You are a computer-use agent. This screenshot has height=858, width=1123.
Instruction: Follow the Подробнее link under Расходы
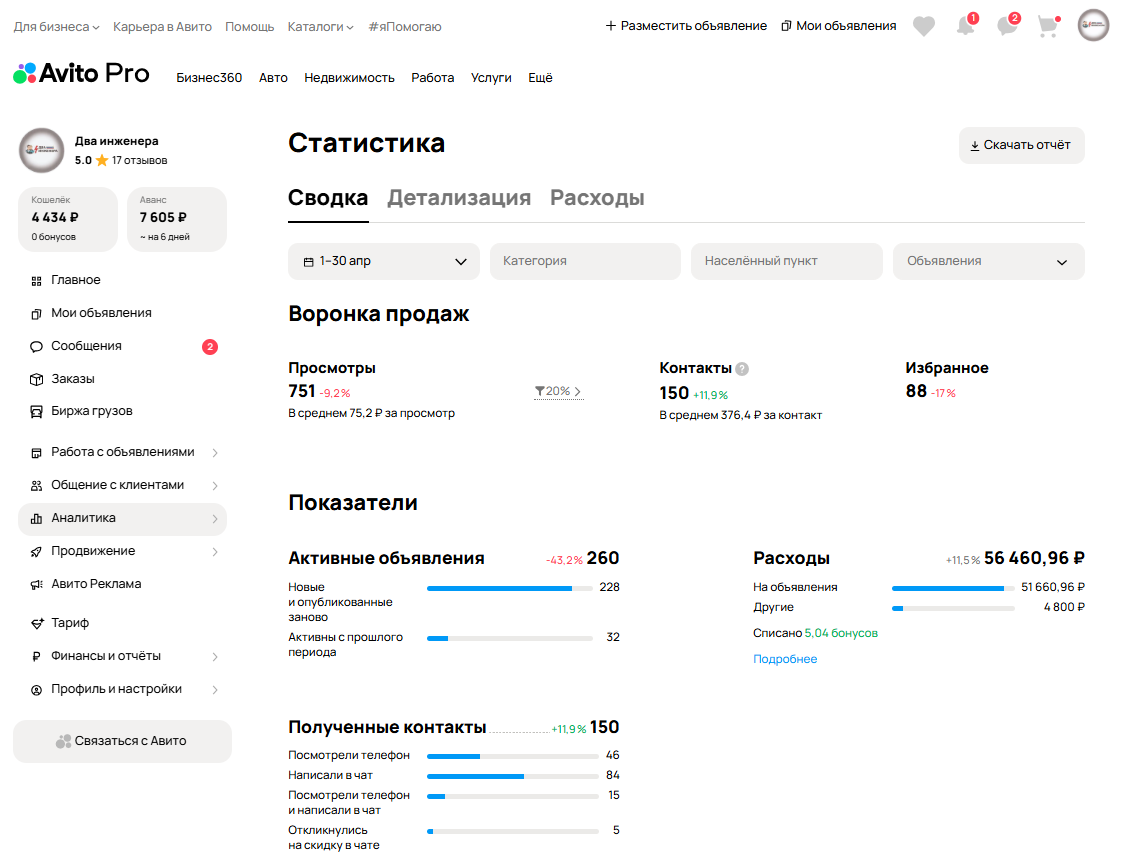[x=785, y=659]
